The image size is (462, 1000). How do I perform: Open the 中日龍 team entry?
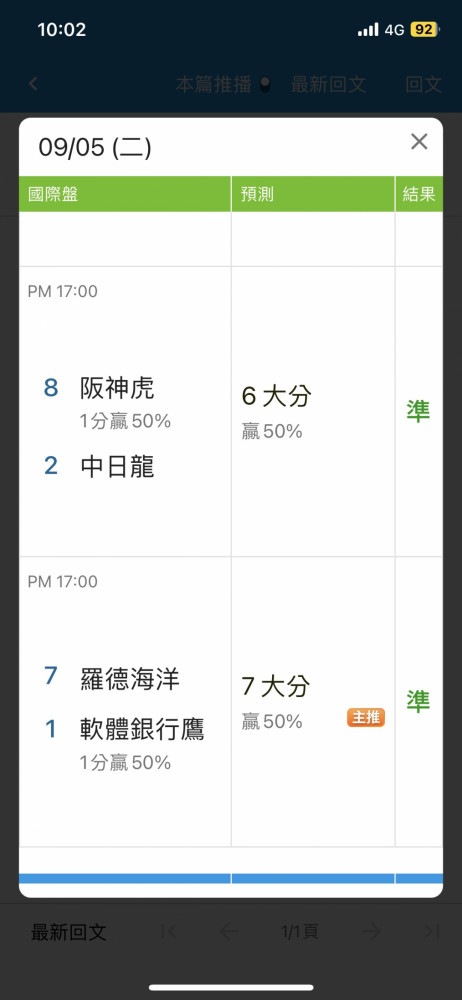coord(117,467)
